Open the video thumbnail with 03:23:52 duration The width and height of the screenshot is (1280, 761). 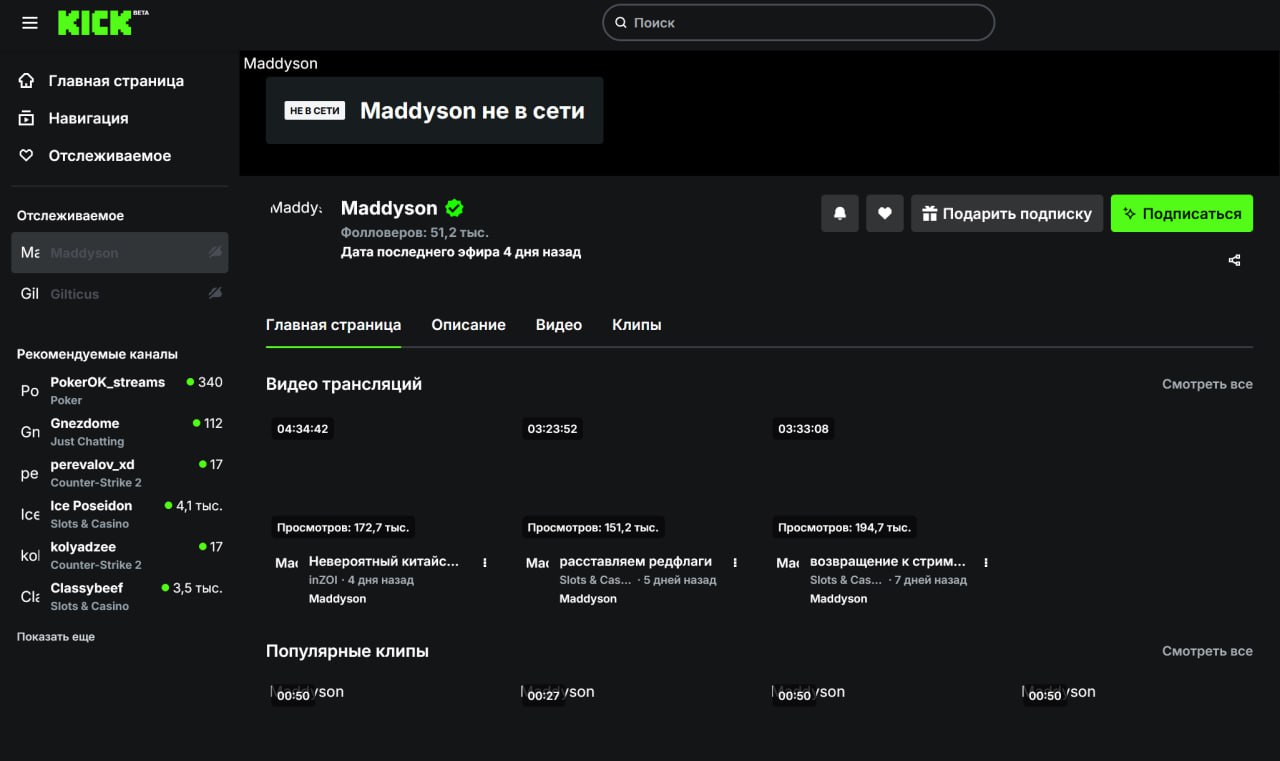coord(631,478)
